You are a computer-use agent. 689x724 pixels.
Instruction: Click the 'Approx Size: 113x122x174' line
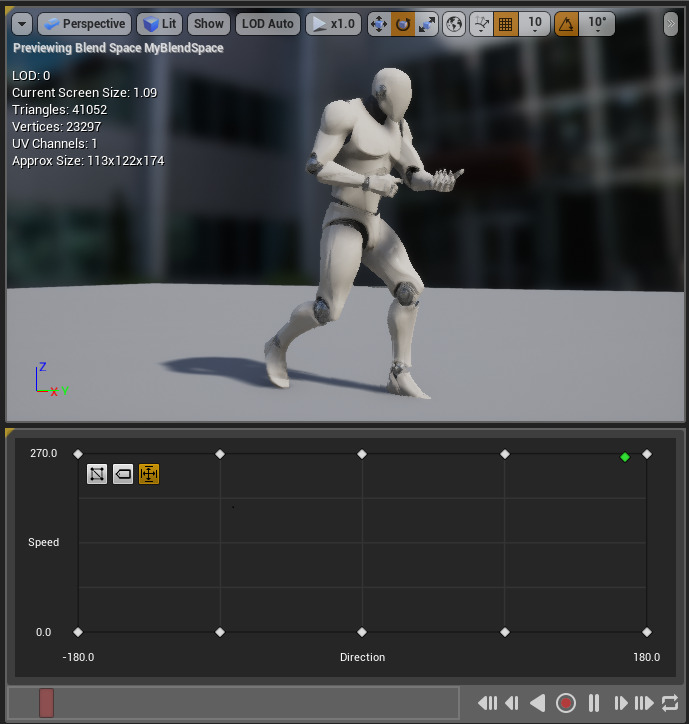[88, 161]
